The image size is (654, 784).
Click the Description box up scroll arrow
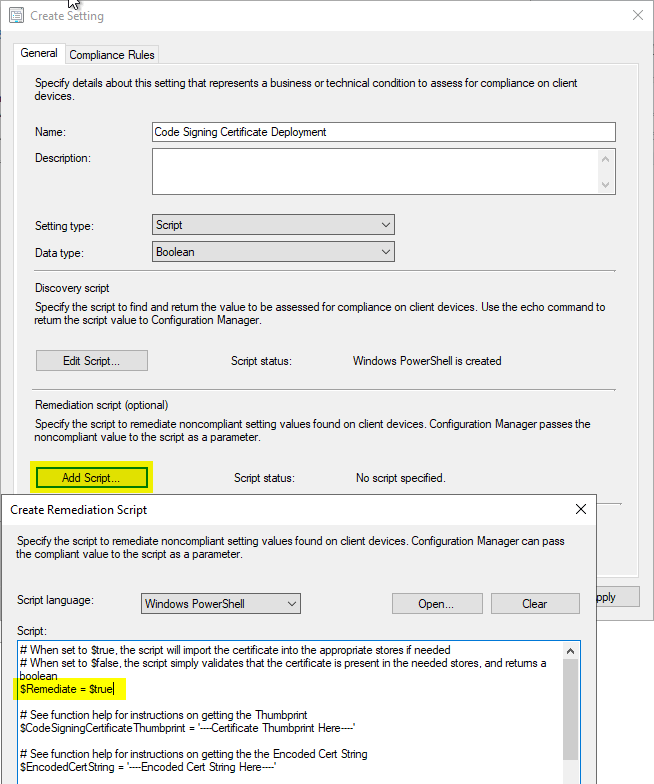[x=606, y=159]
